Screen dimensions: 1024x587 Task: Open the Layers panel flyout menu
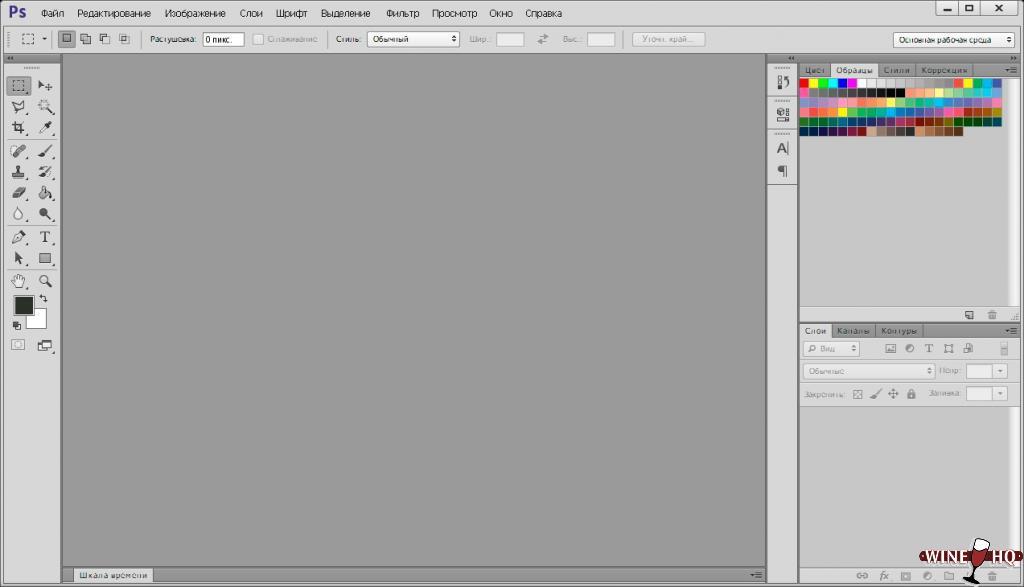point(1009,329)
